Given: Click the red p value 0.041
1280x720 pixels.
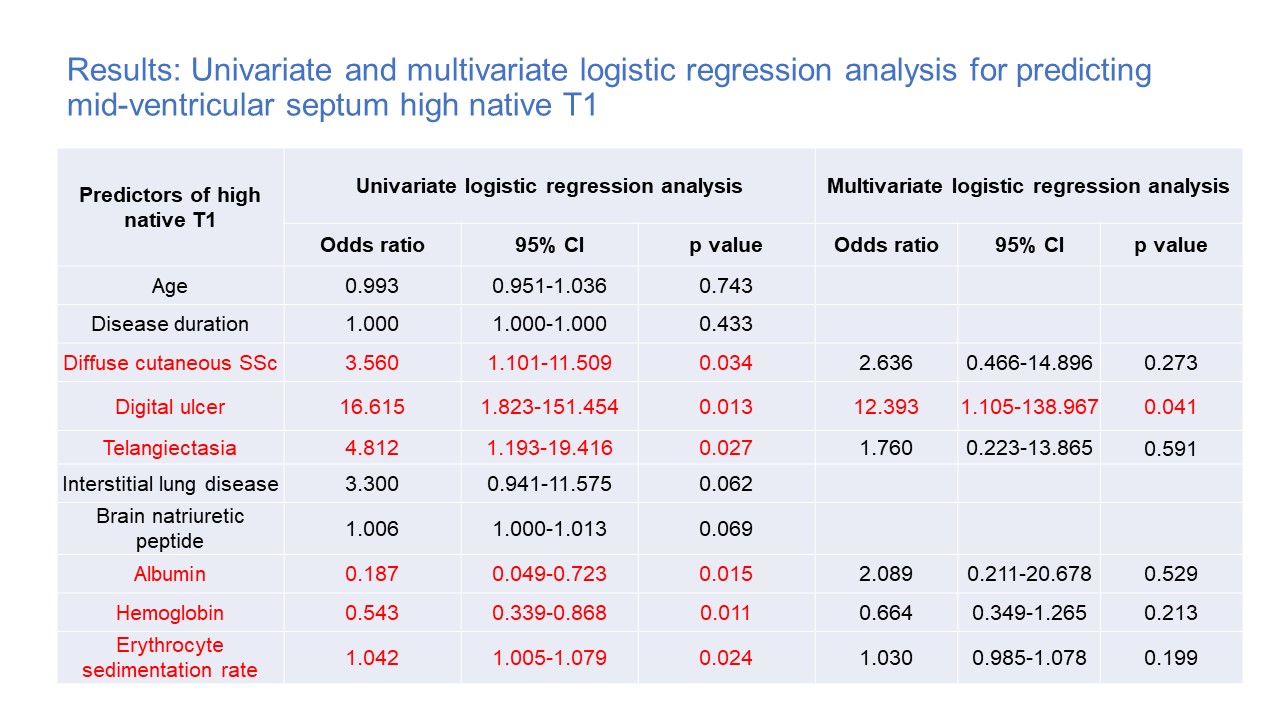Looking at the screenshot, I should [x=1170, y=407].
